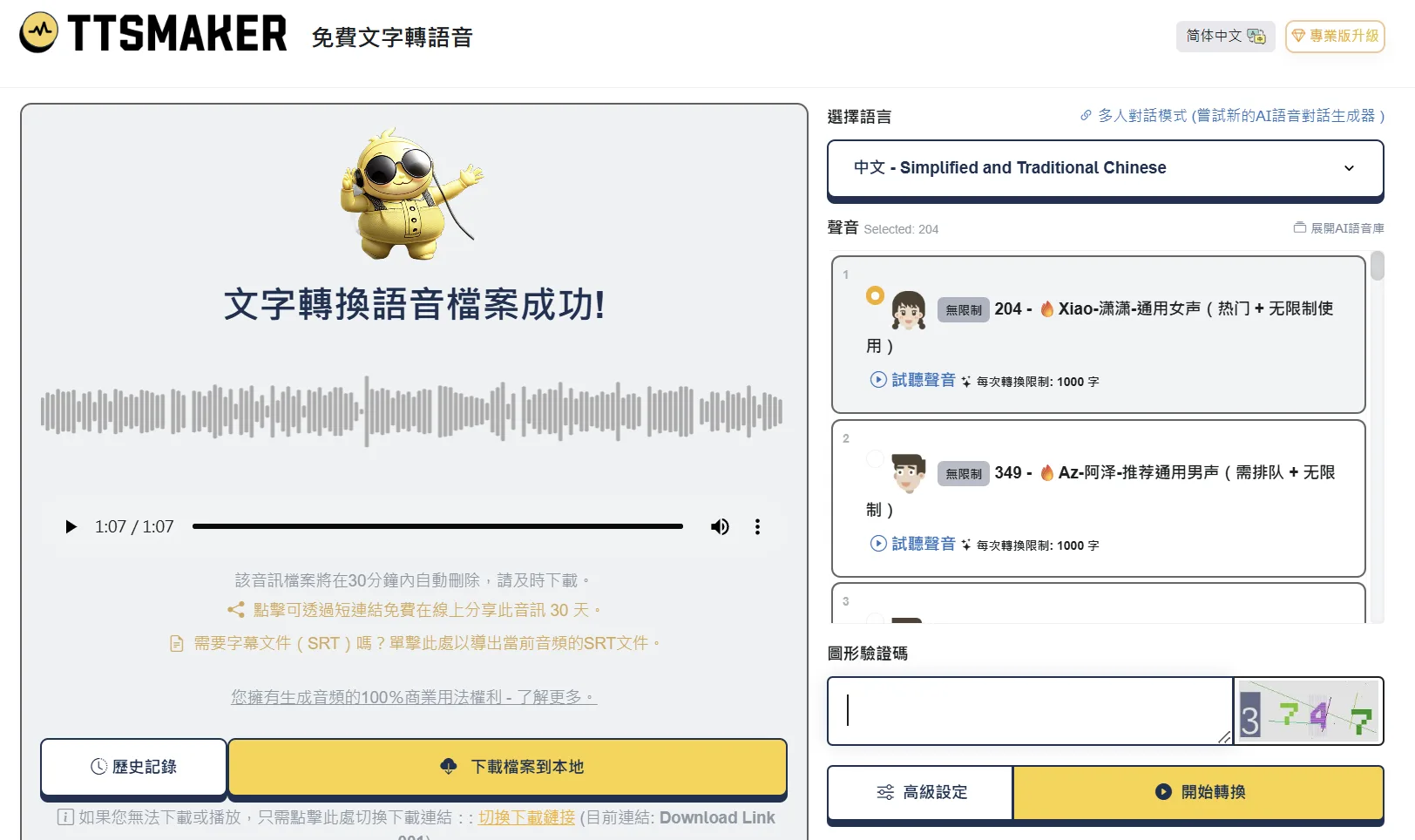Play the generated audio
Image resolution: width=1415 pixels, height=840 pixels.
(x=71, y=526)
